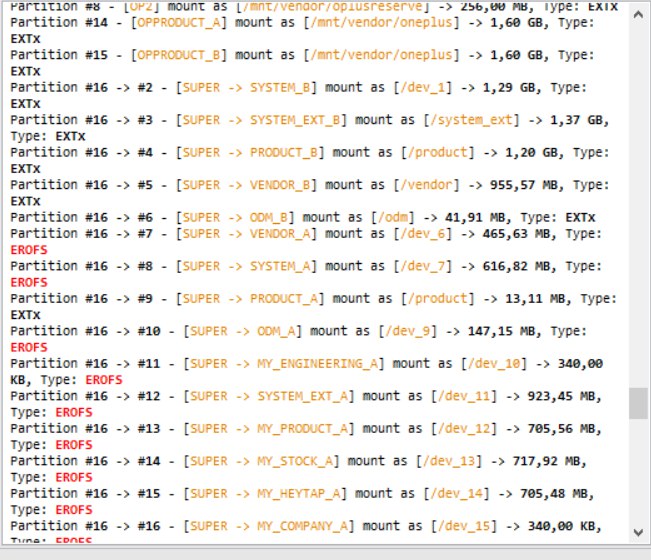651x560 pixels.
Task: Click the 465,63 MB size value
Action: [517, 234]
